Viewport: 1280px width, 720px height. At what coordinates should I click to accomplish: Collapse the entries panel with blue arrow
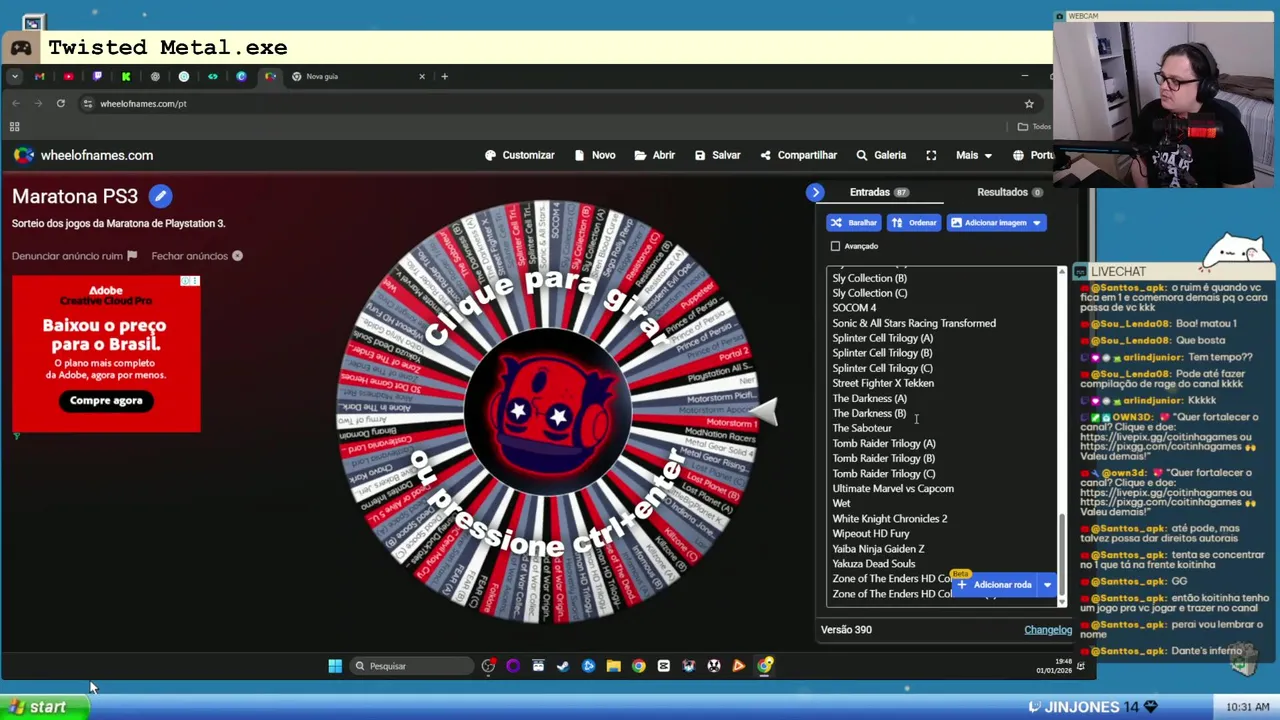coord(816,192)
